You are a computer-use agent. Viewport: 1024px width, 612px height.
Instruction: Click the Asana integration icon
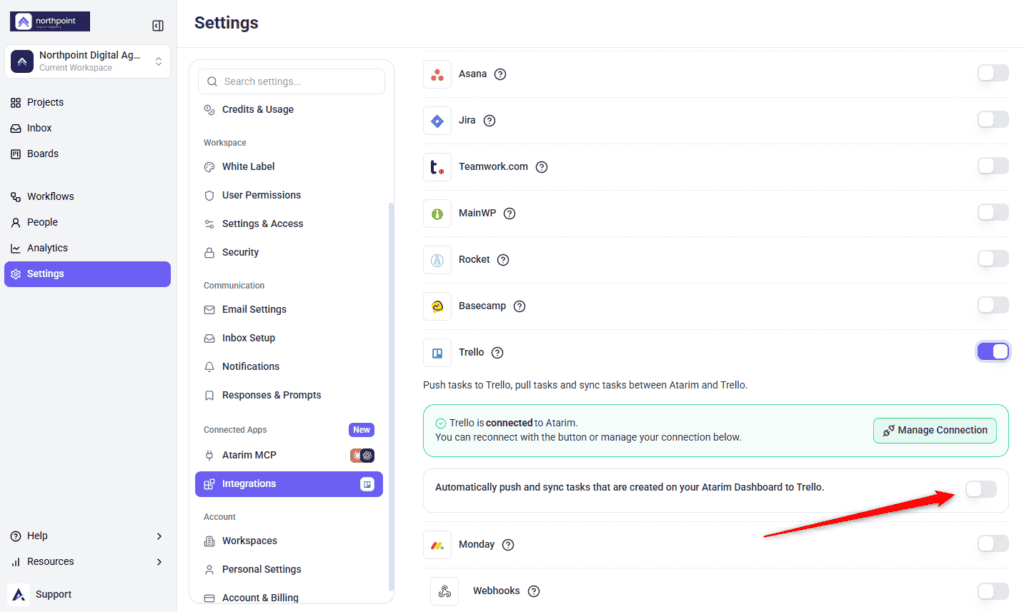click(x=437, y=74)
